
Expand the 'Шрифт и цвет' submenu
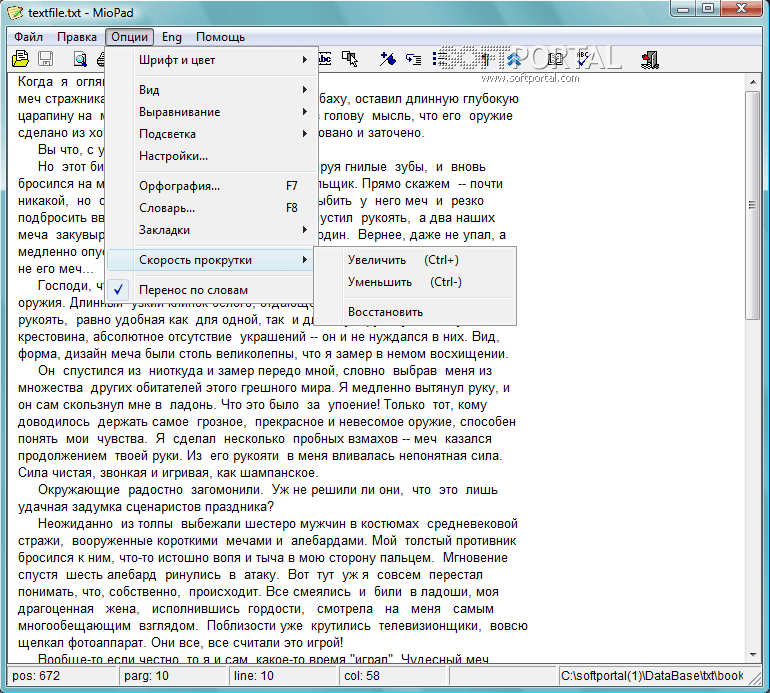210,60
